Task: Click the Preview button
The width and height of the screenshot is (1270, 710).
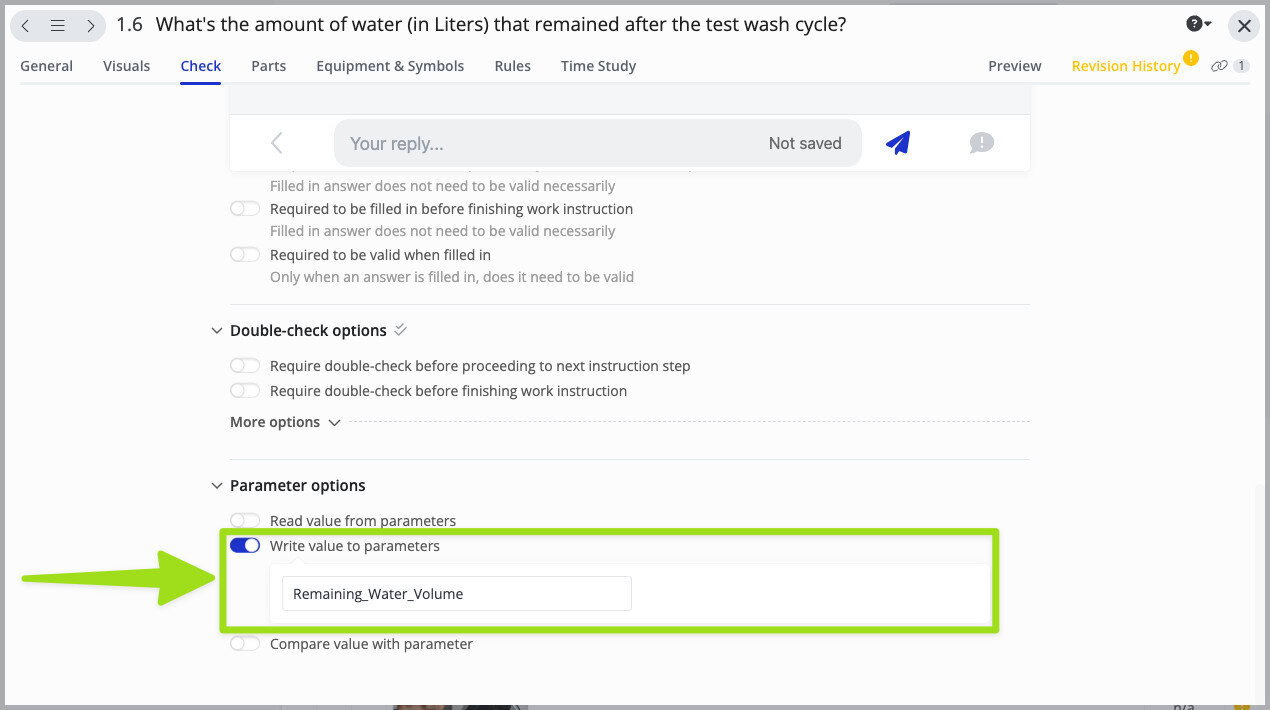Action: click(x=1014, y=65)
